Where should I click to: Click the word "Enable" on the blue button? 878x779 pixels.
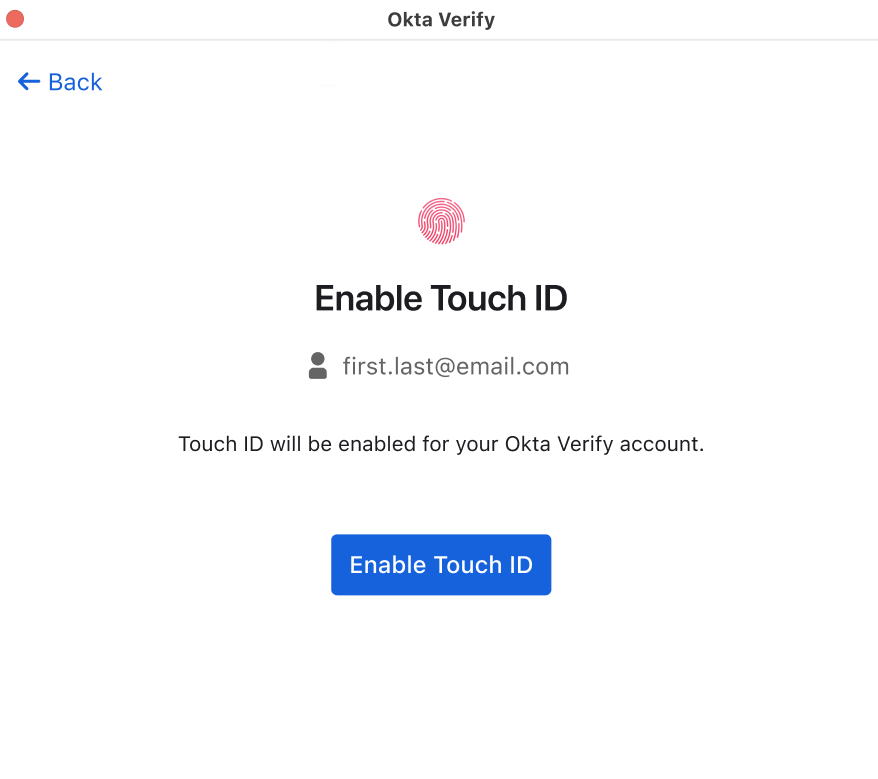pyautogui.click(x=387, y=565)
